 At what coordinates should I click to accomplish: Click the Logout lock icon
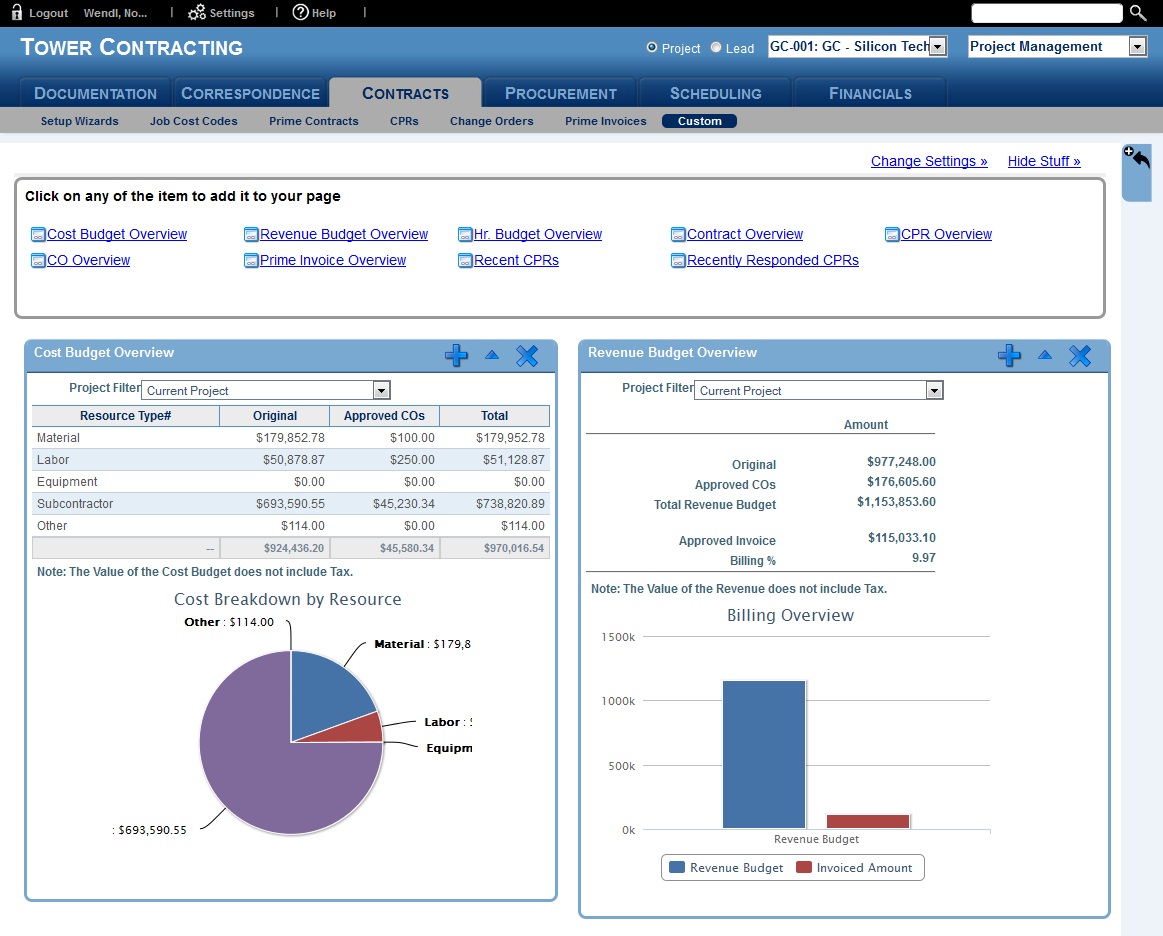pyautogui.click(x=17, y=13)
